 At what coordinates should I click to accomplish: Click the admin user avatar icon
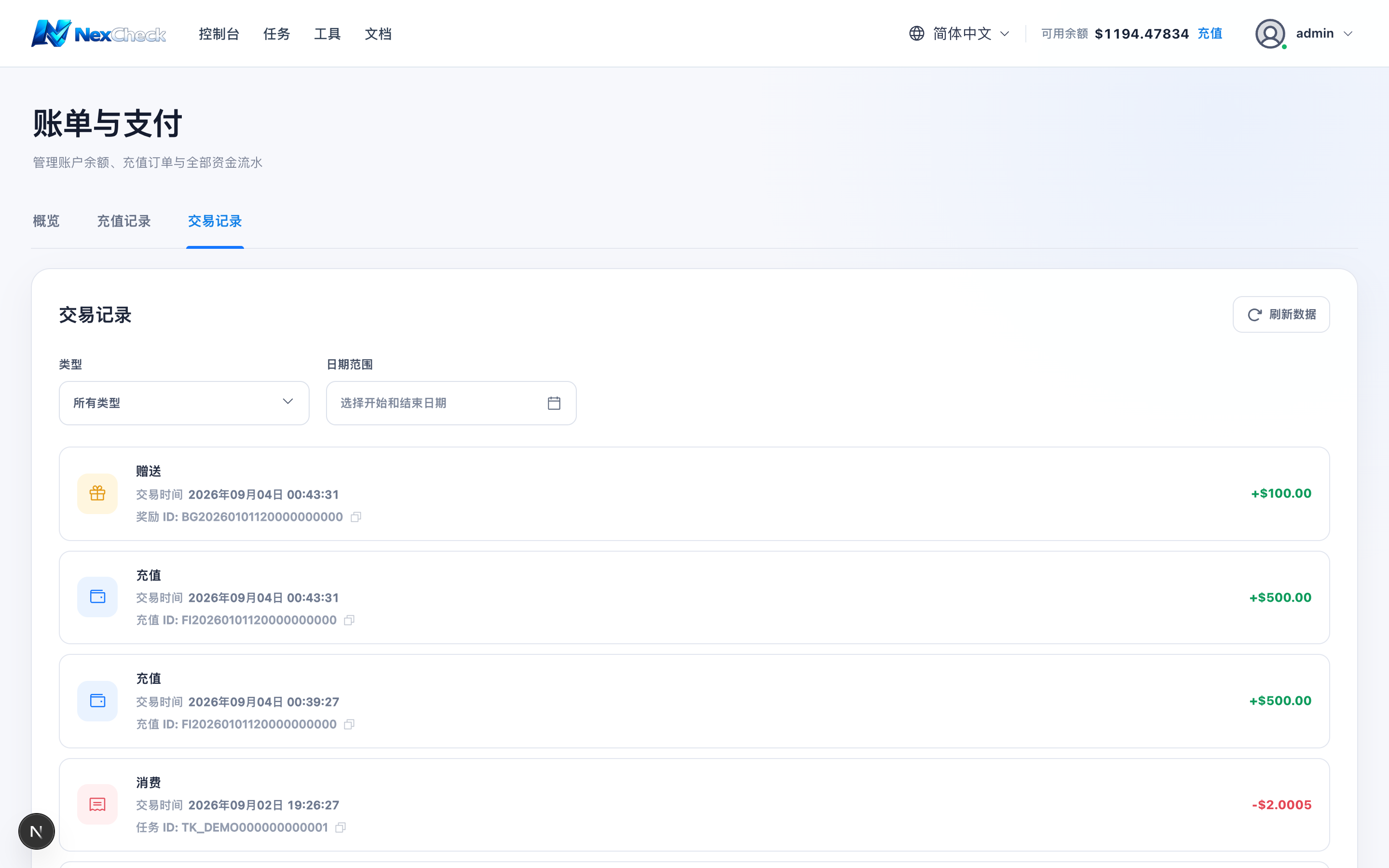[x=1270, y=33]
